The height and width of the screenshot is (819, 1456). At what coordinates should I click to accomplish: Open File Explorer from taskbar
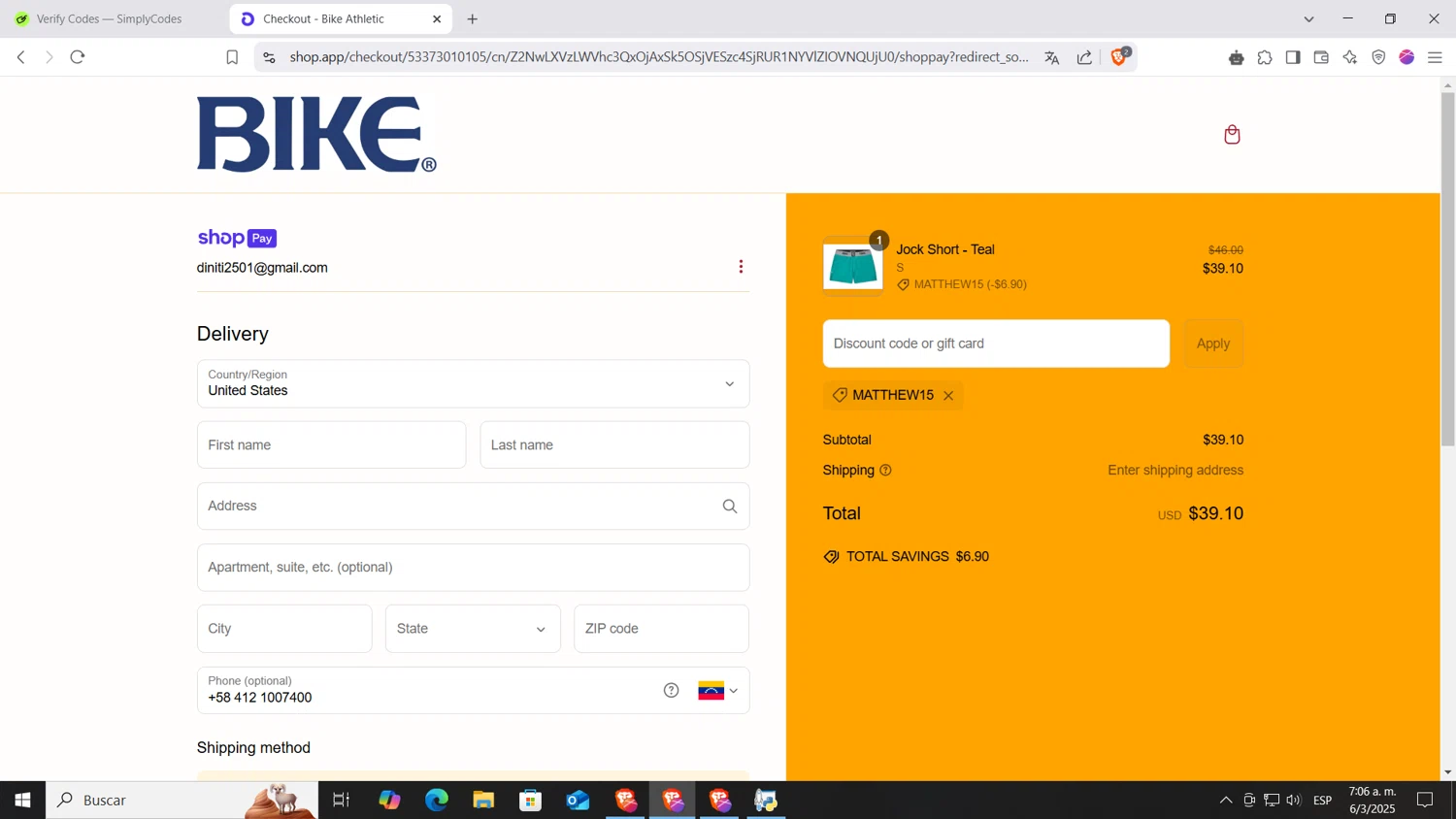pos(483,800)
